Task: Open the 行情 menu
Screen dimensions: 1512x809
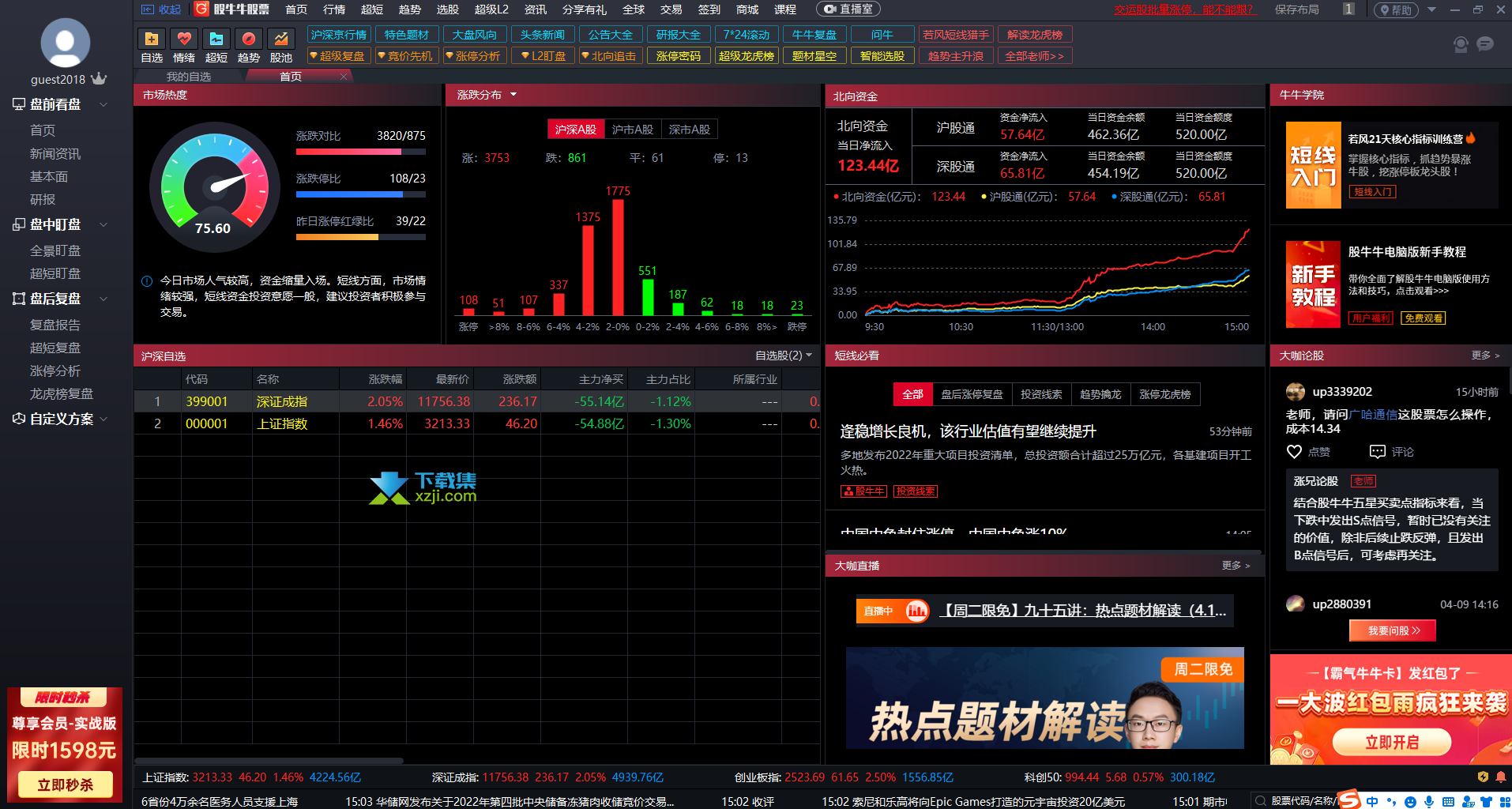Action: coord(334,9)
